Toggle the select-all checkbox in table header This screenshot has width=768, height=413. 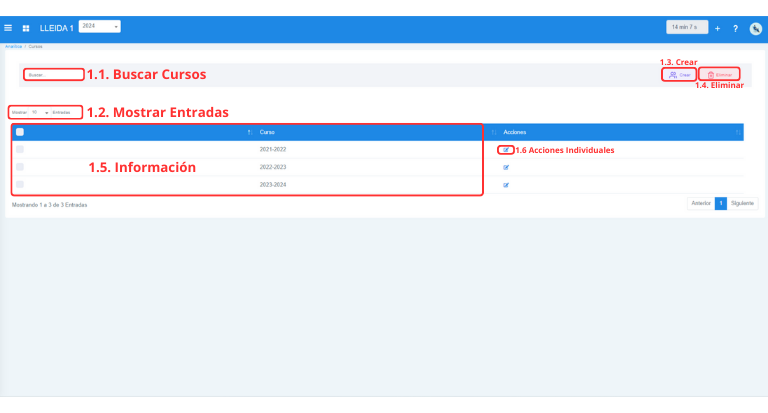click(20, 132)
